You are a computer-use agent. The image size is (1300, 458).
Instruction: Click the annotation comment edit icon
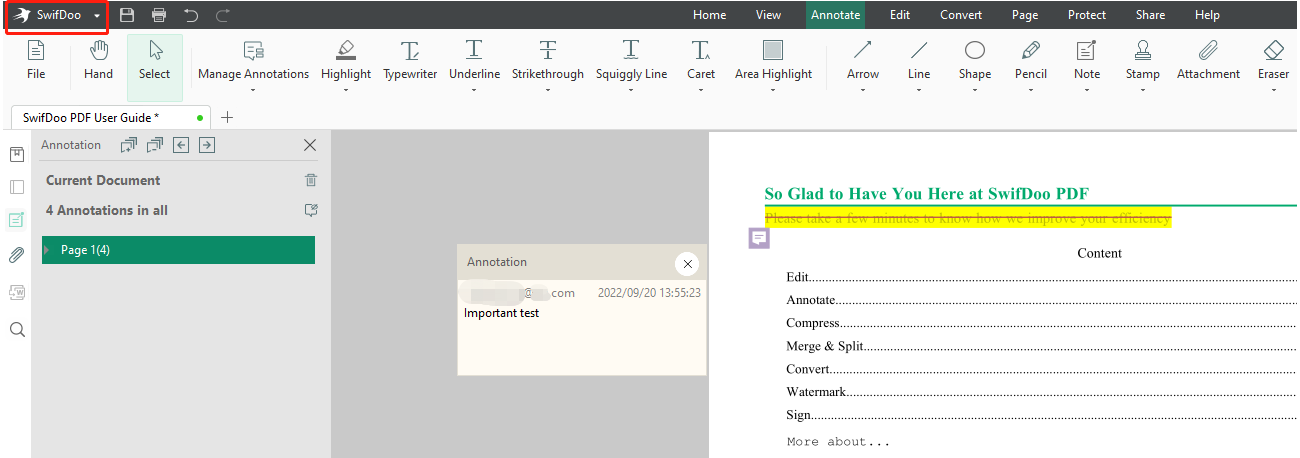tap(311, 210)
